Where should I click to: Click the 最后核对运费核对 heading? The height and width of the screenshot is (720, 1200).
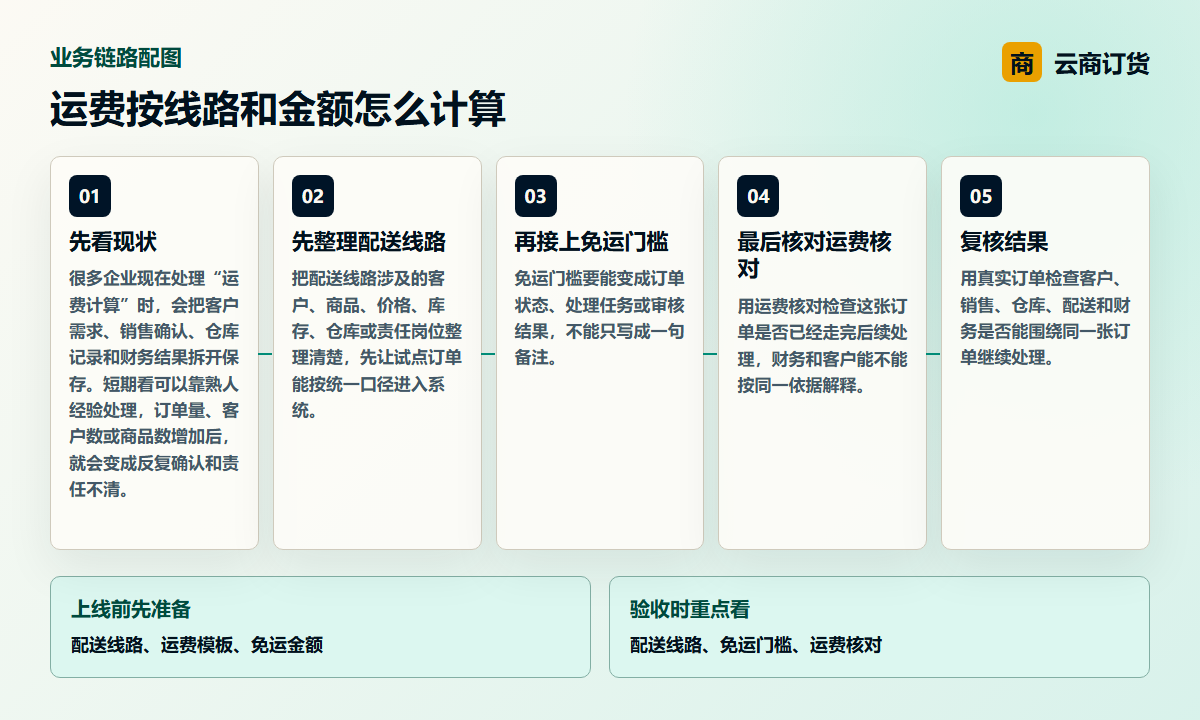[x=814, y=255]
